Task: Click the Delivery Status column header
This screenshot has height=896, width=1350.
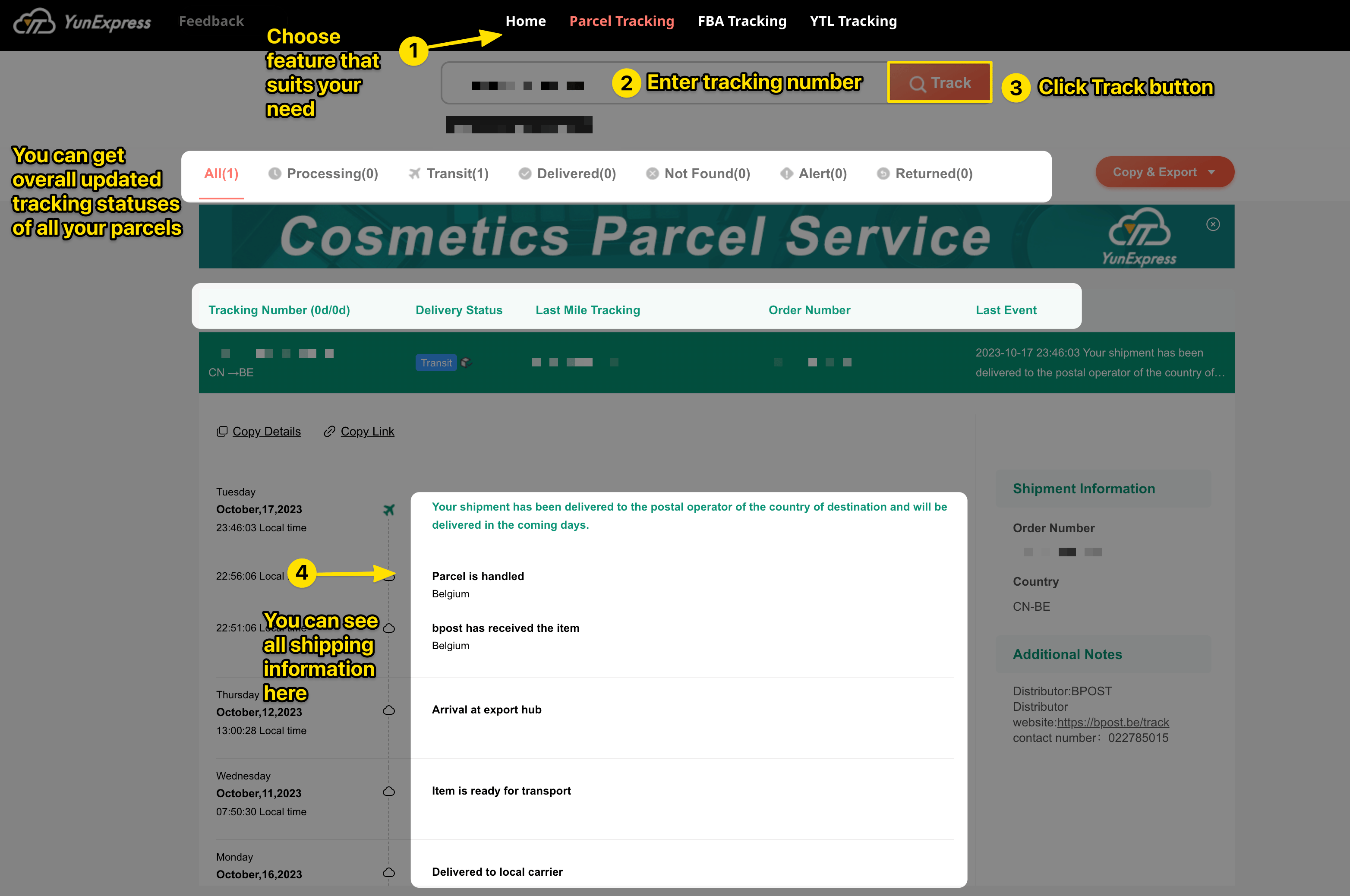Action: coord(459,310)
